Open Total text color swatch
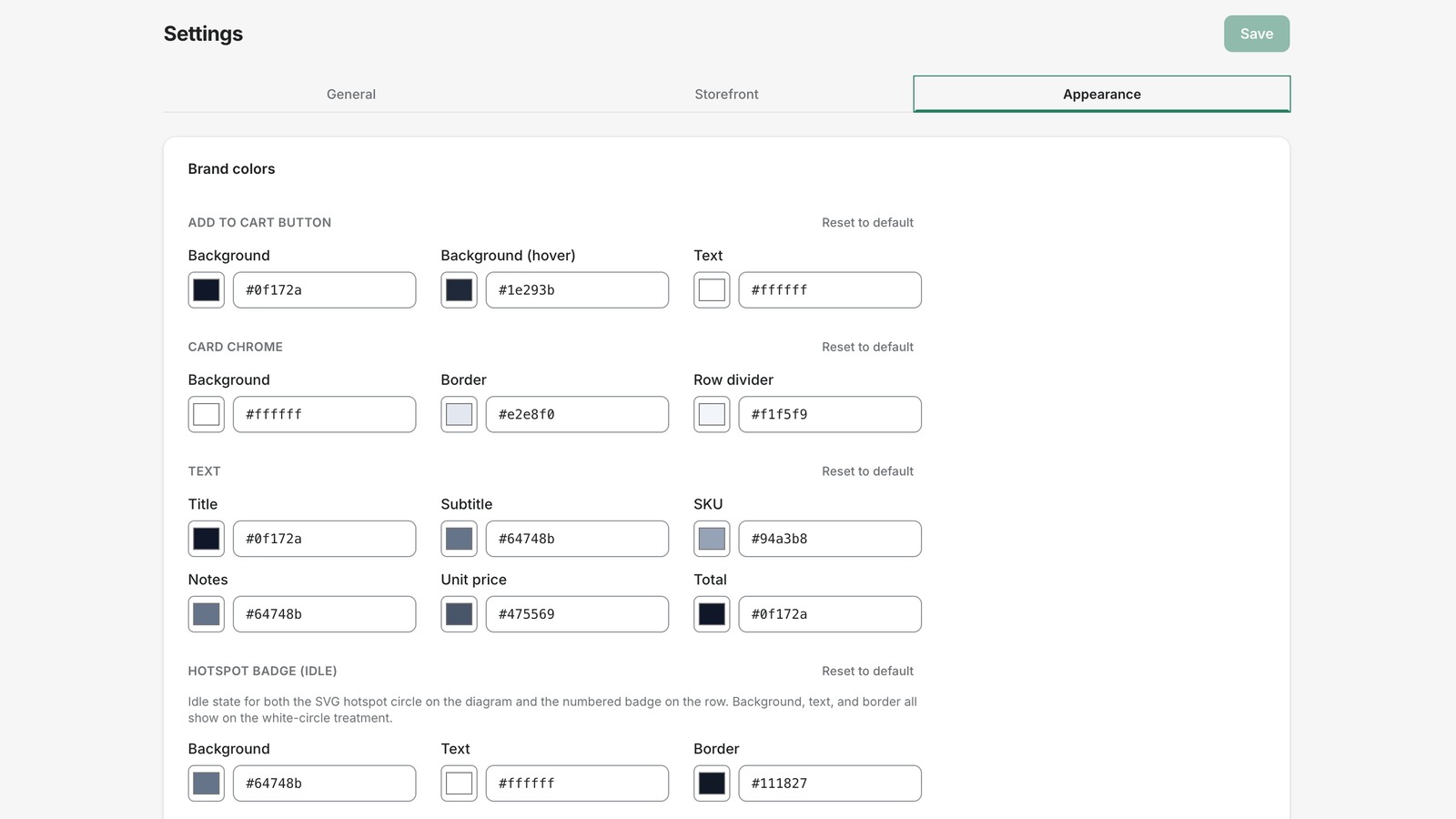 click(x=712, y=614)
